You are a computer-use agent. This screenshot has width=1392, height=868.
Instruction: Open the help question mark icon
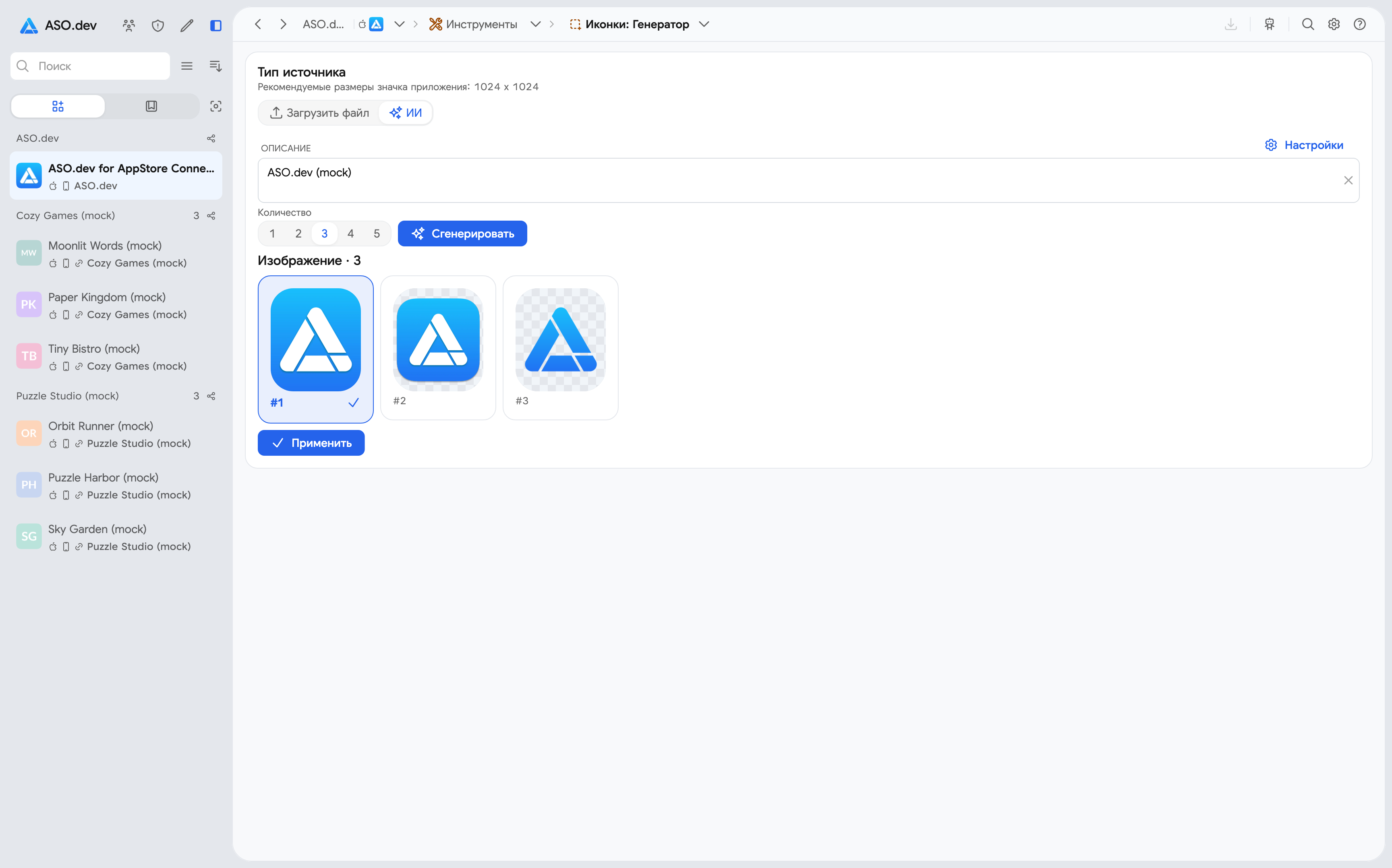[1360, 24]
